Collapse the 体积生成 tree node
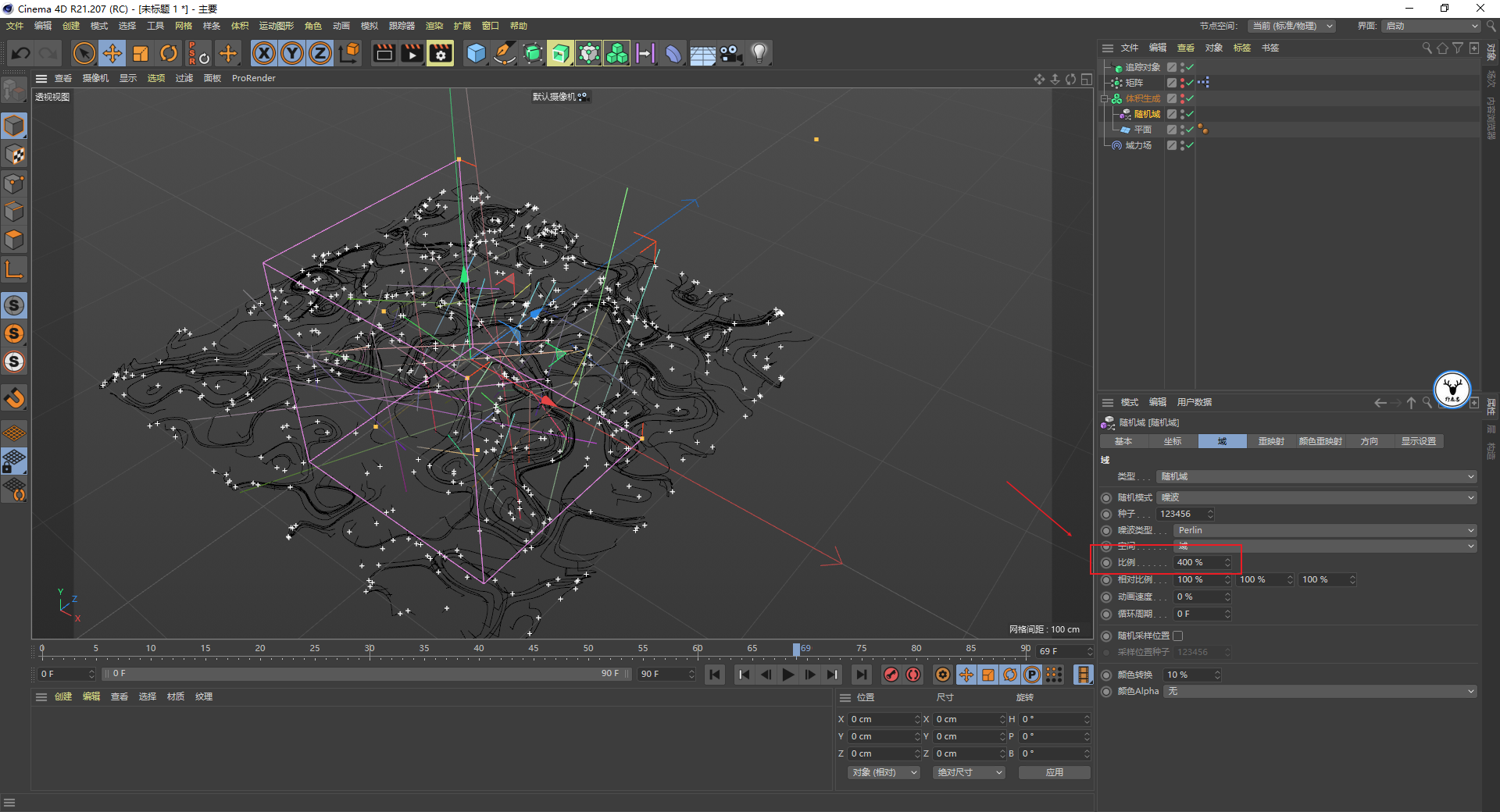1500x812 pixels. point(1105,98)
